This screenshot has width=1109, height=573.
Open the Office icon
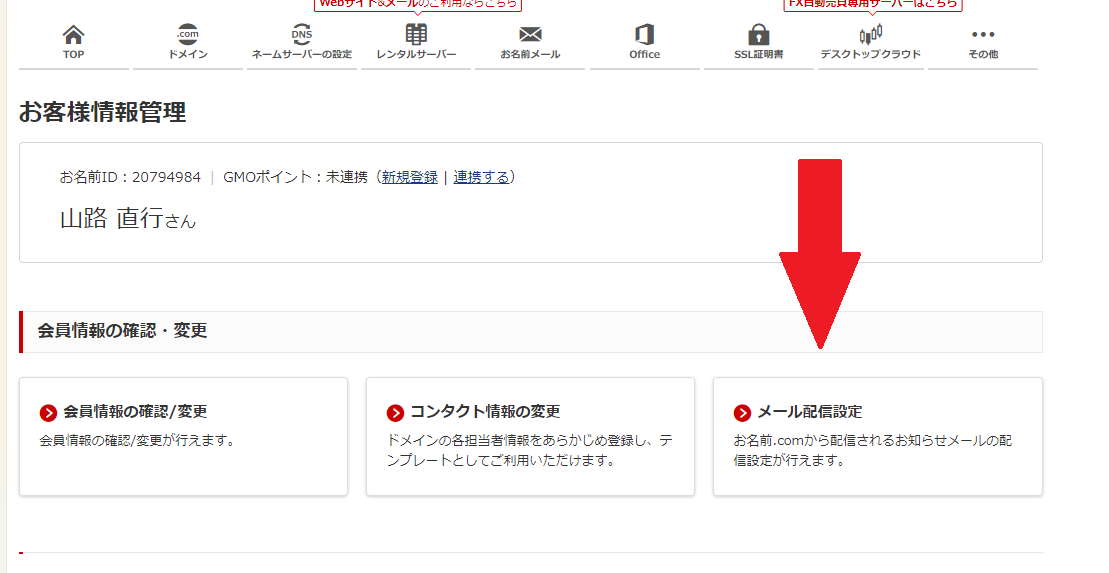click(644, 34)
